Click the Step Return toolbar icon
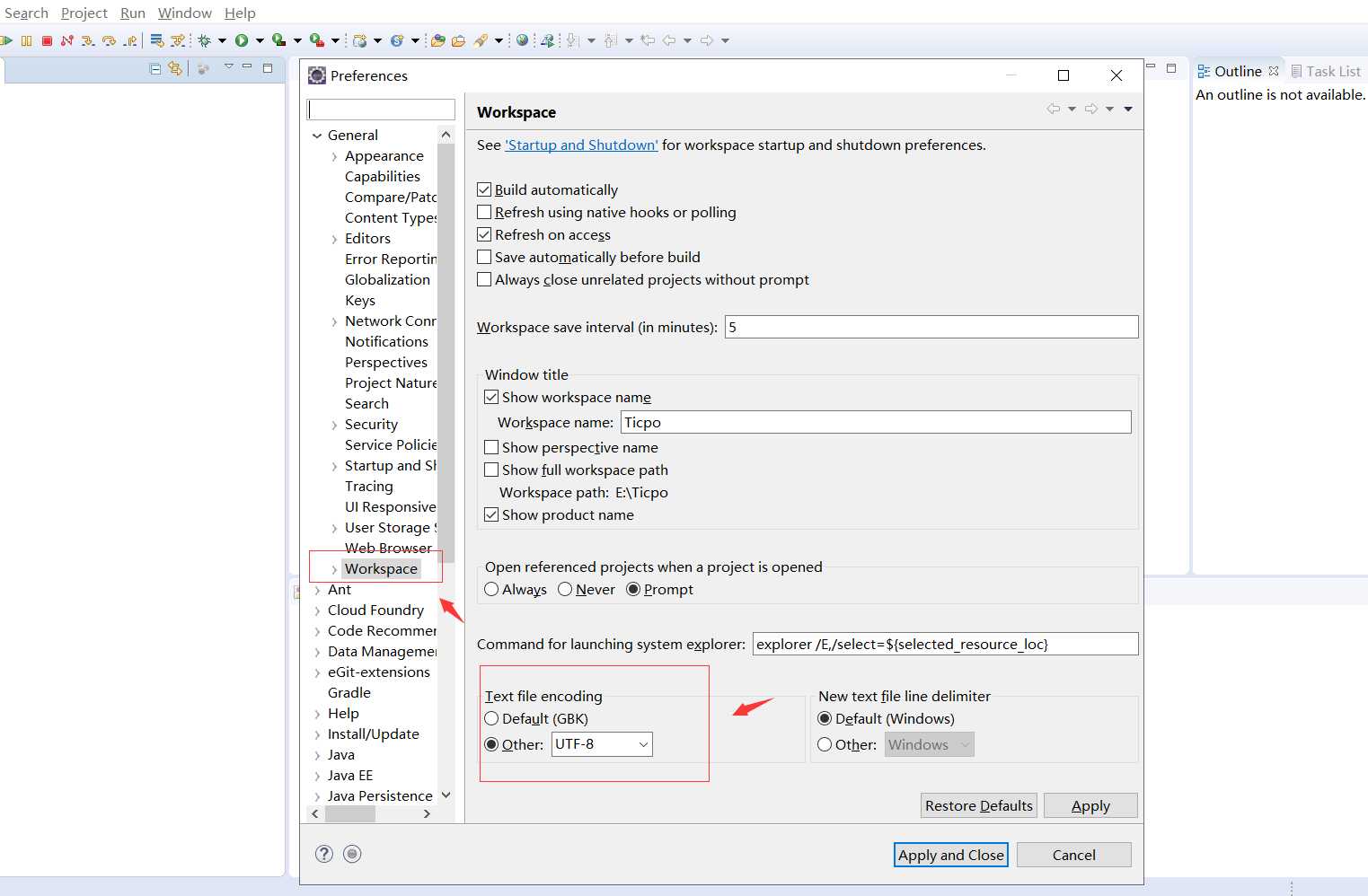This screenshot has height=896, width=1368. (x=131, y=40)
